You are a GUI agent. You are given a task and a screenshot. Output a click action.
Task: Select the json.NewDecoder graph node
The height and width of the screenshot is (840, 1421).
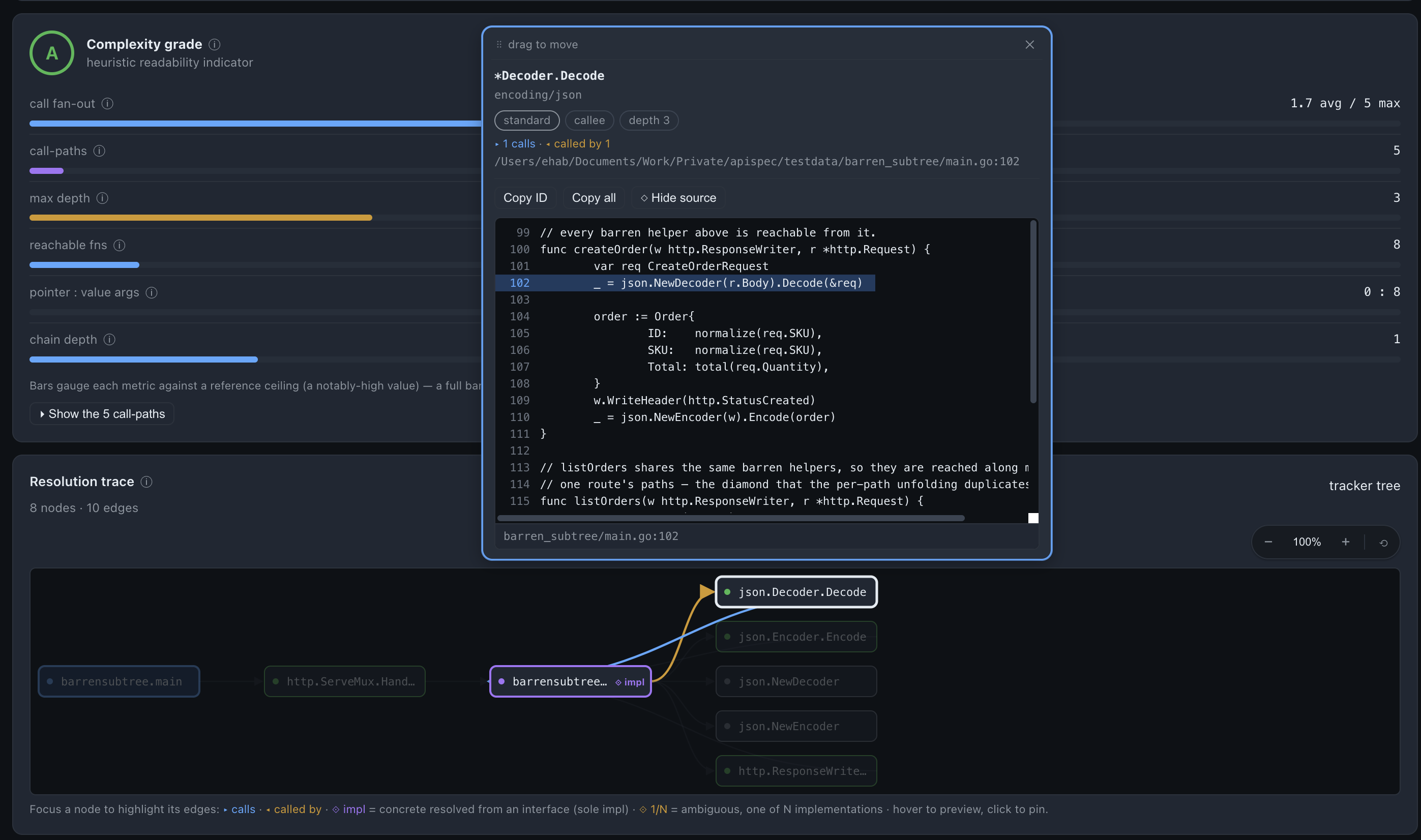pos(796,681)
